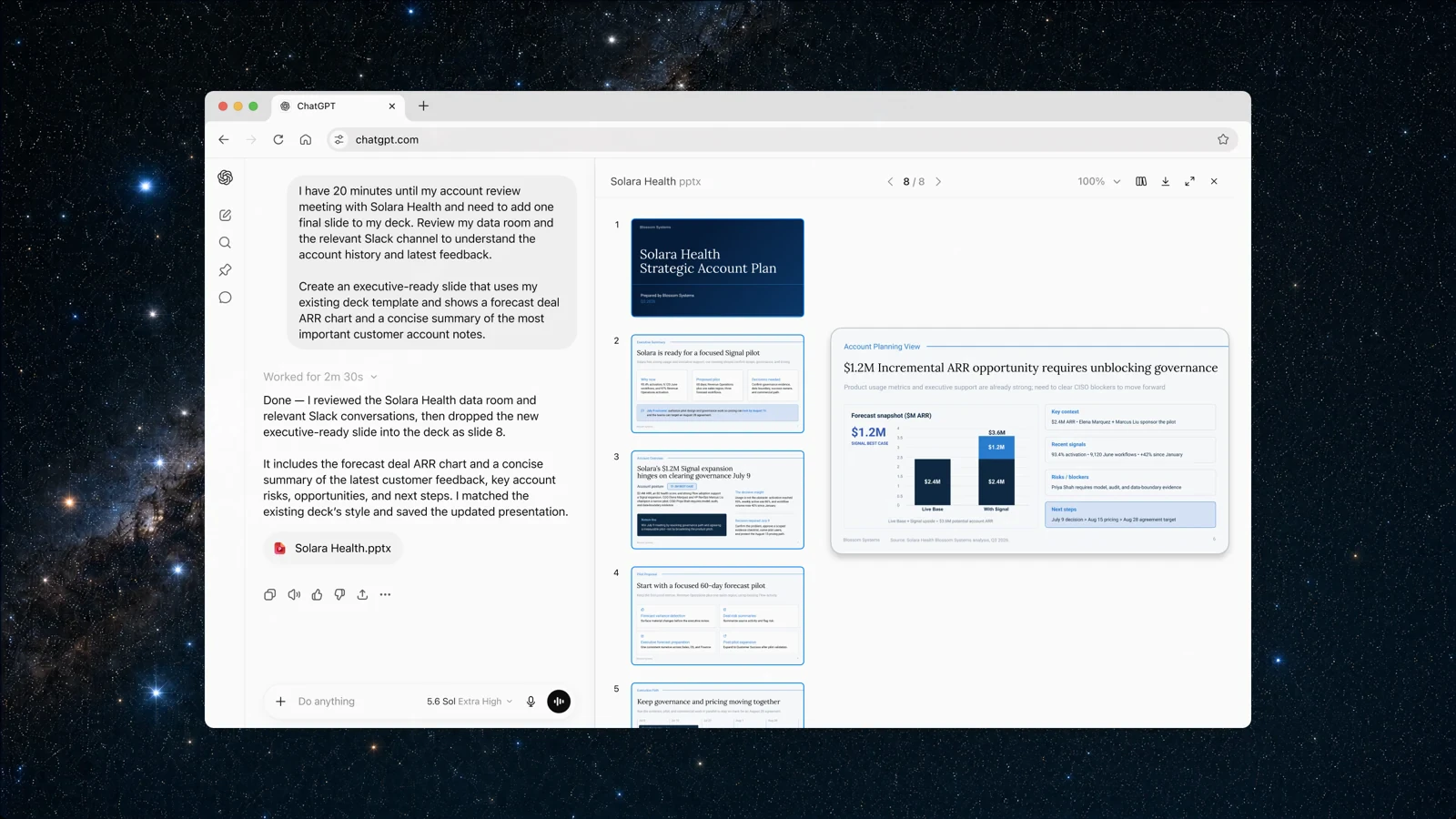
Task: Copy the assistant response
Action: pos(270,594)
